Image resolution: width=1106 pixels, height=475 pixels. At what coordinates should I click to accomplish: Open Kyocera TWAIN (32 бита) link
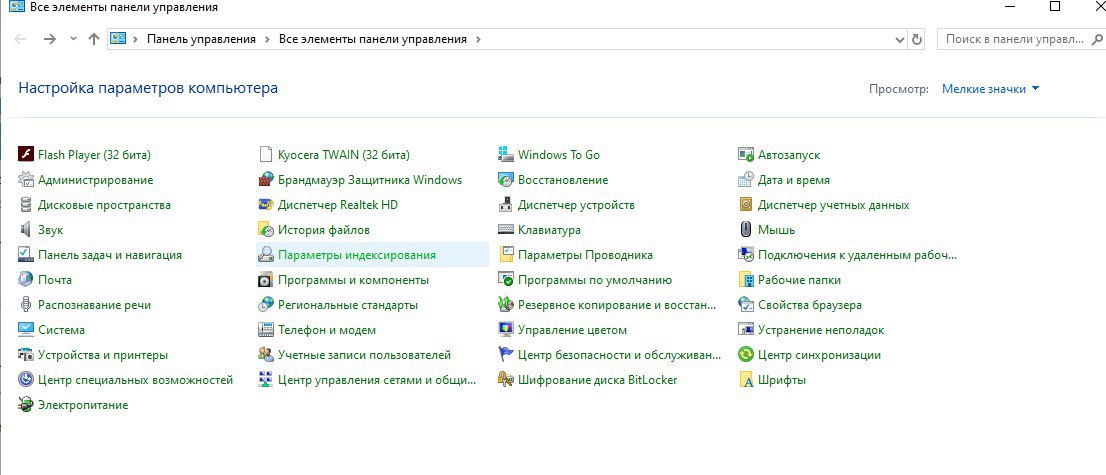pos(344,155)
